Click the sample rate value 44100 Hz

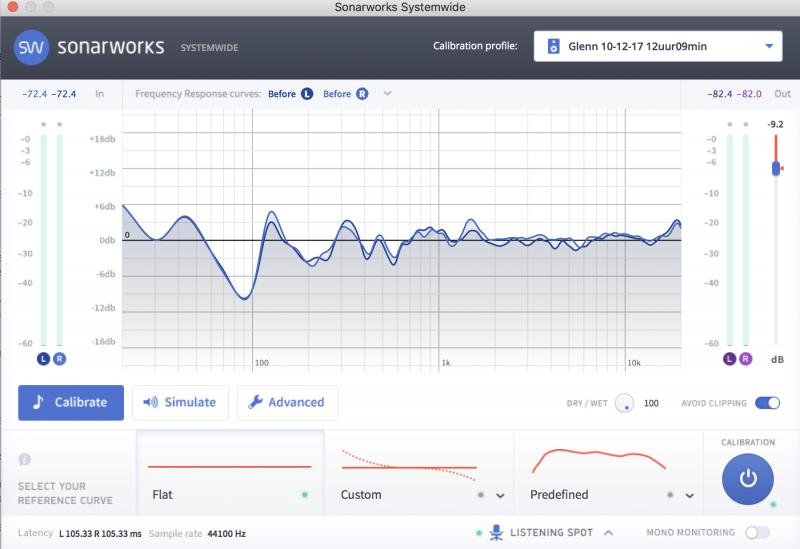pos(227,534)
